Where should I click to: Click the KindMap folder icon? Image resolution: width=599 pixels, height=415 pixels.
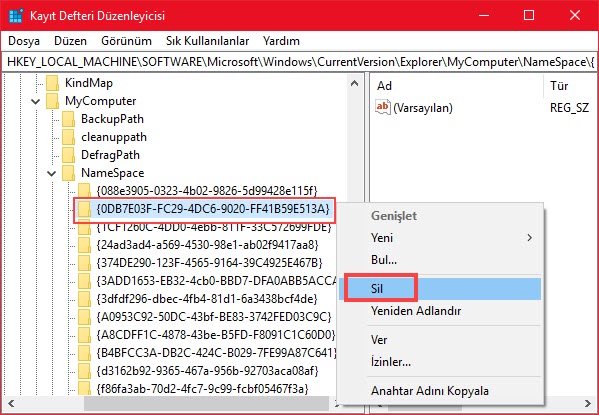click(x=52, y=83)
